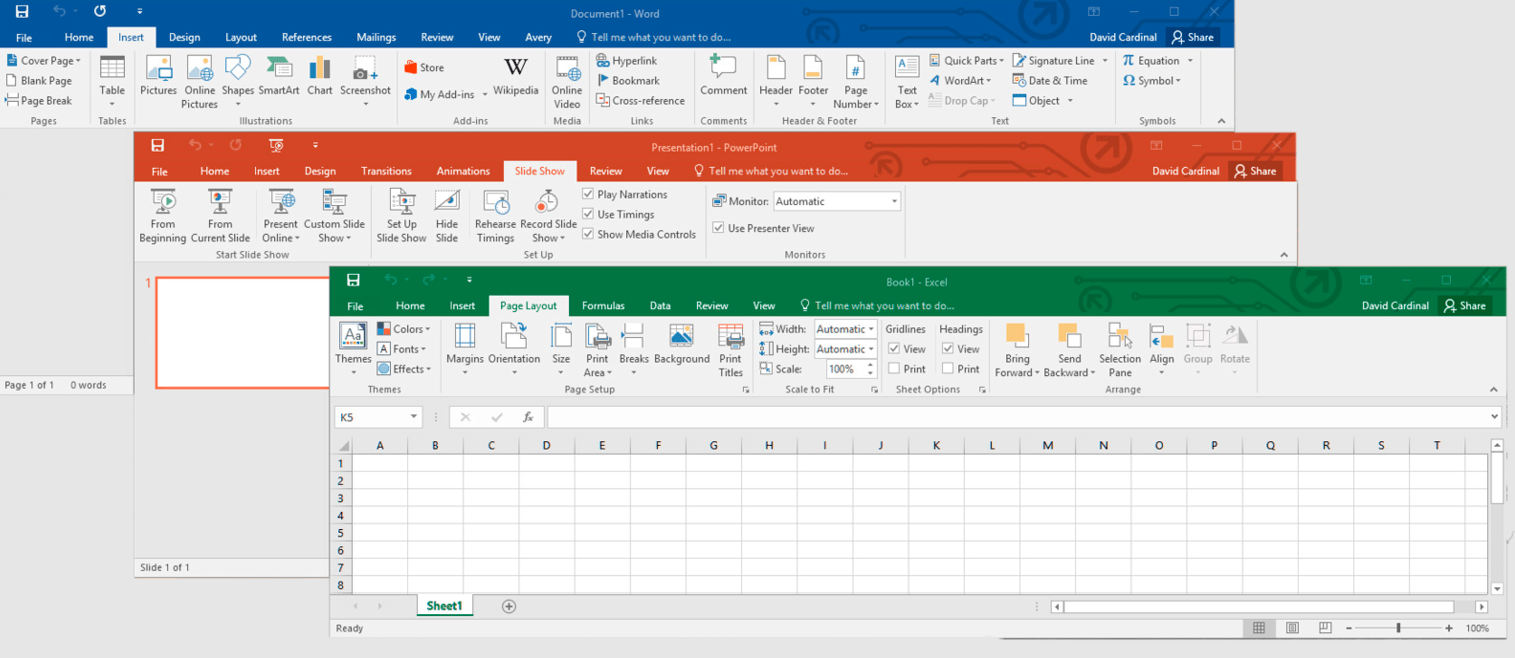The width and height of the screenshot is (1515, 658).
Task: Start show From Current Slide
Action: (220, 216)
